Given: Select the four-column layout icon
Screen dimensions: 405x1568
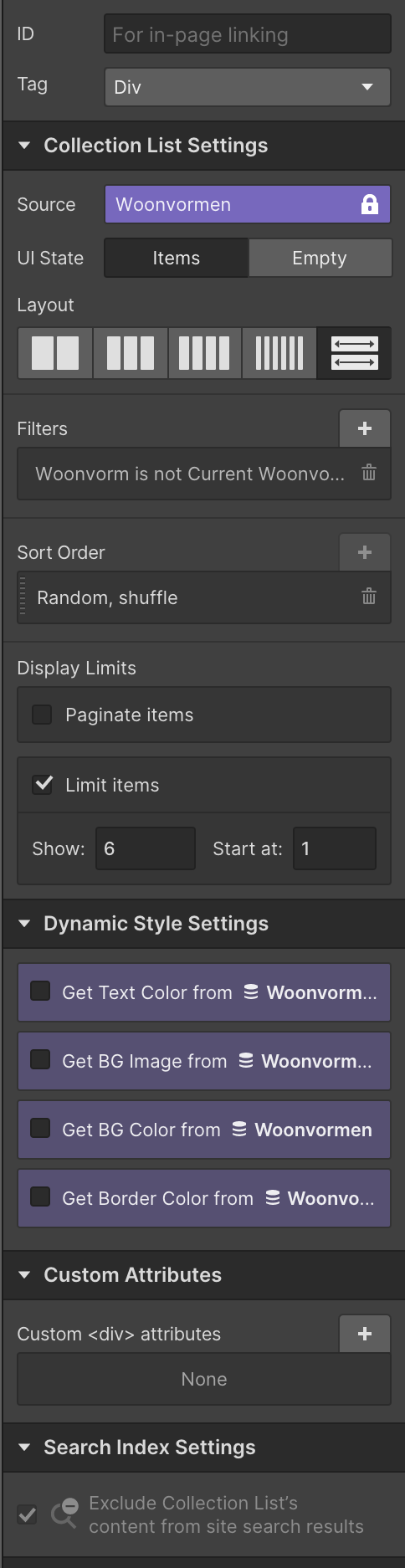Looking at the screenshot, I should 205,353.
